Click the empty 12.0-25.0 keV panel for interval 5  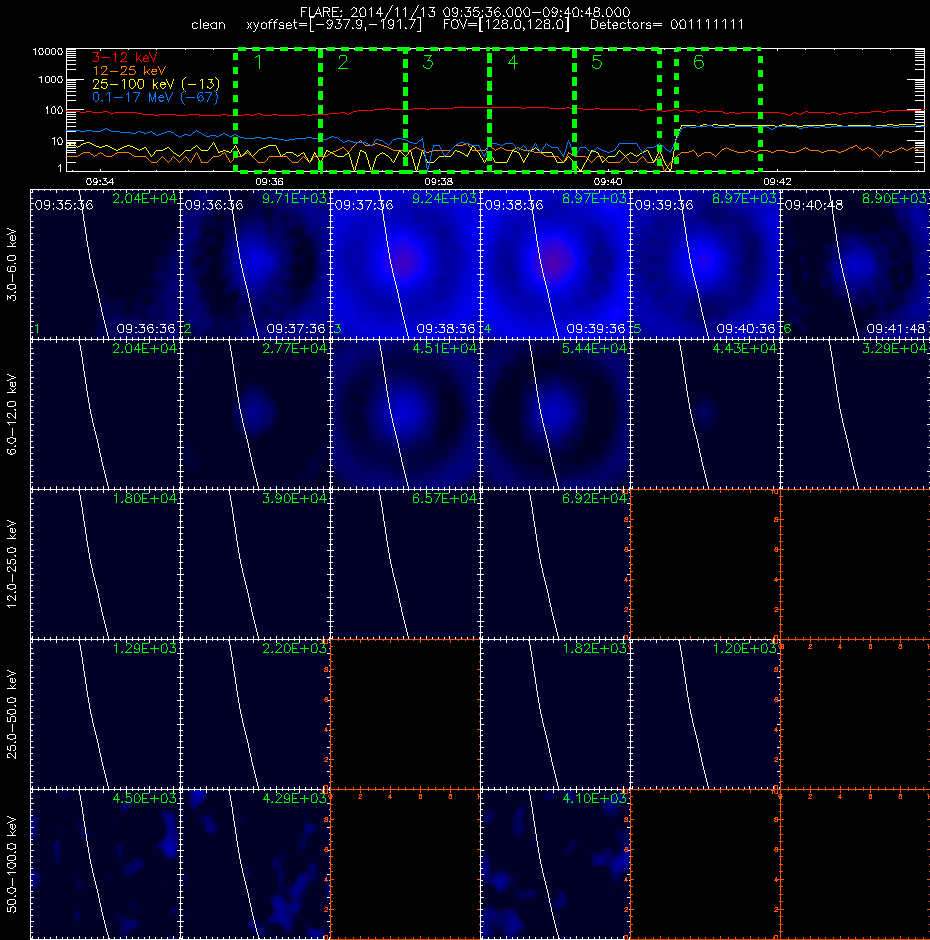(x=705, y=564)
